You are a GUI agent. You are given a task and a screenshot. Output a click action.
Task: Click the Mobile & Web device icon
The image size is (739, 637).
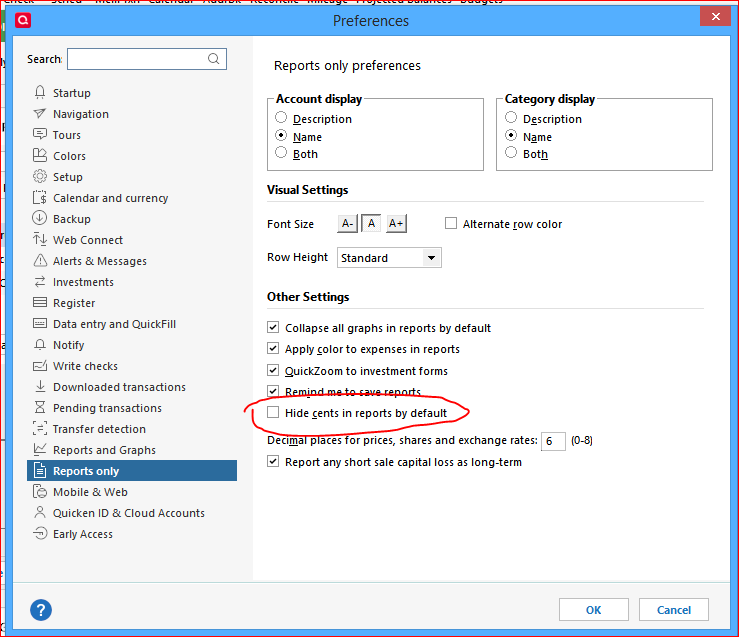[x=40, y=491]
